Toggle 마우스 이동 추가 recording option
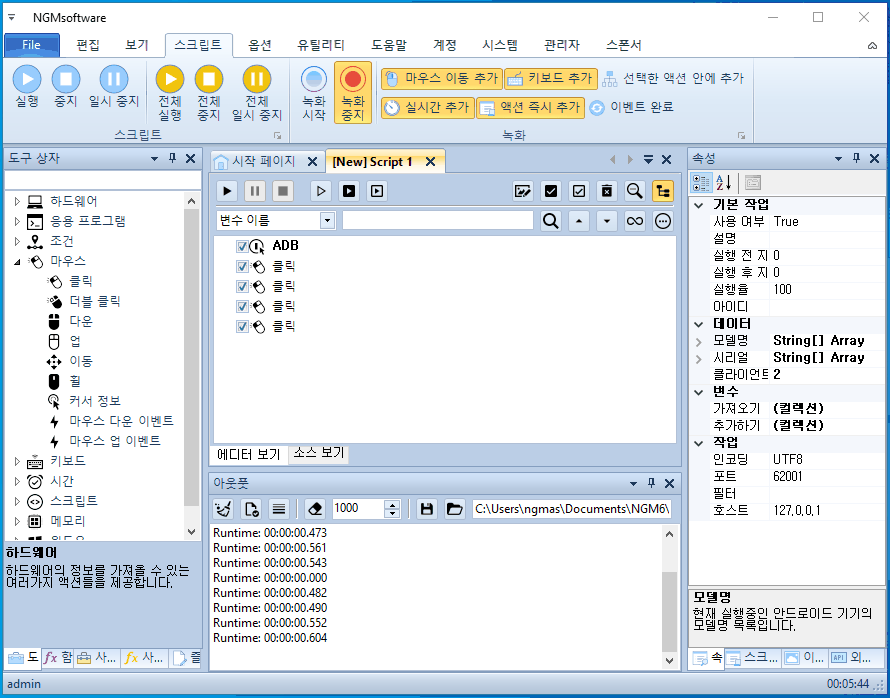 pyautogui.click(x=442, y=78)
